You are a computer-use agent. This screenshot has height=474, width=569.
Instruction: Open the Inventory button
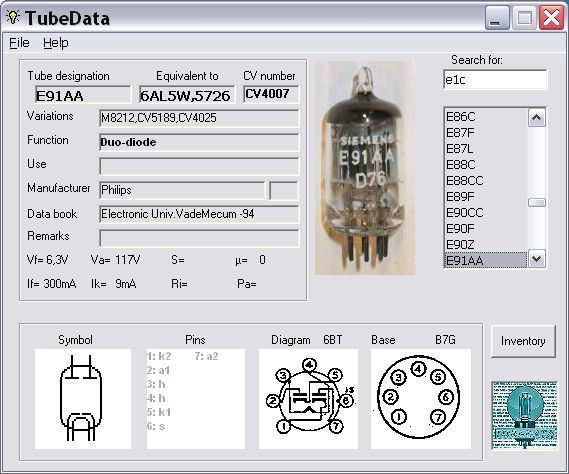pyautogui.click(x=523, y=341)
